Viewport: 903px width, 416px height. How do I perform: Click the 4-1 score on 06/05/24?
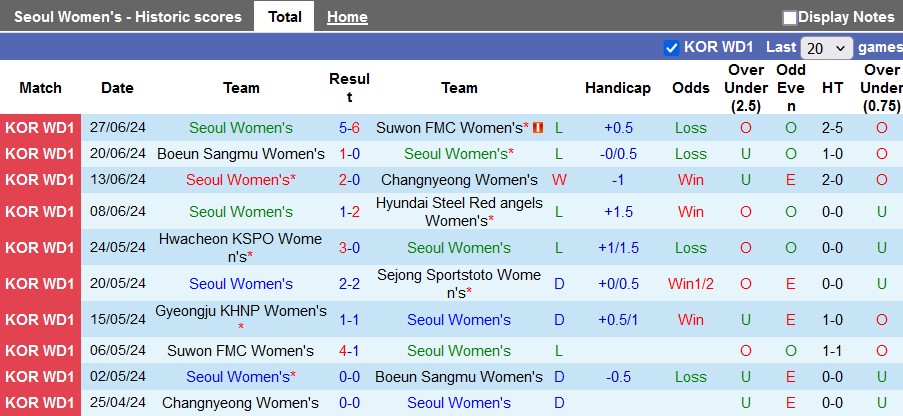pyautogui.click(x=349, y=350)
